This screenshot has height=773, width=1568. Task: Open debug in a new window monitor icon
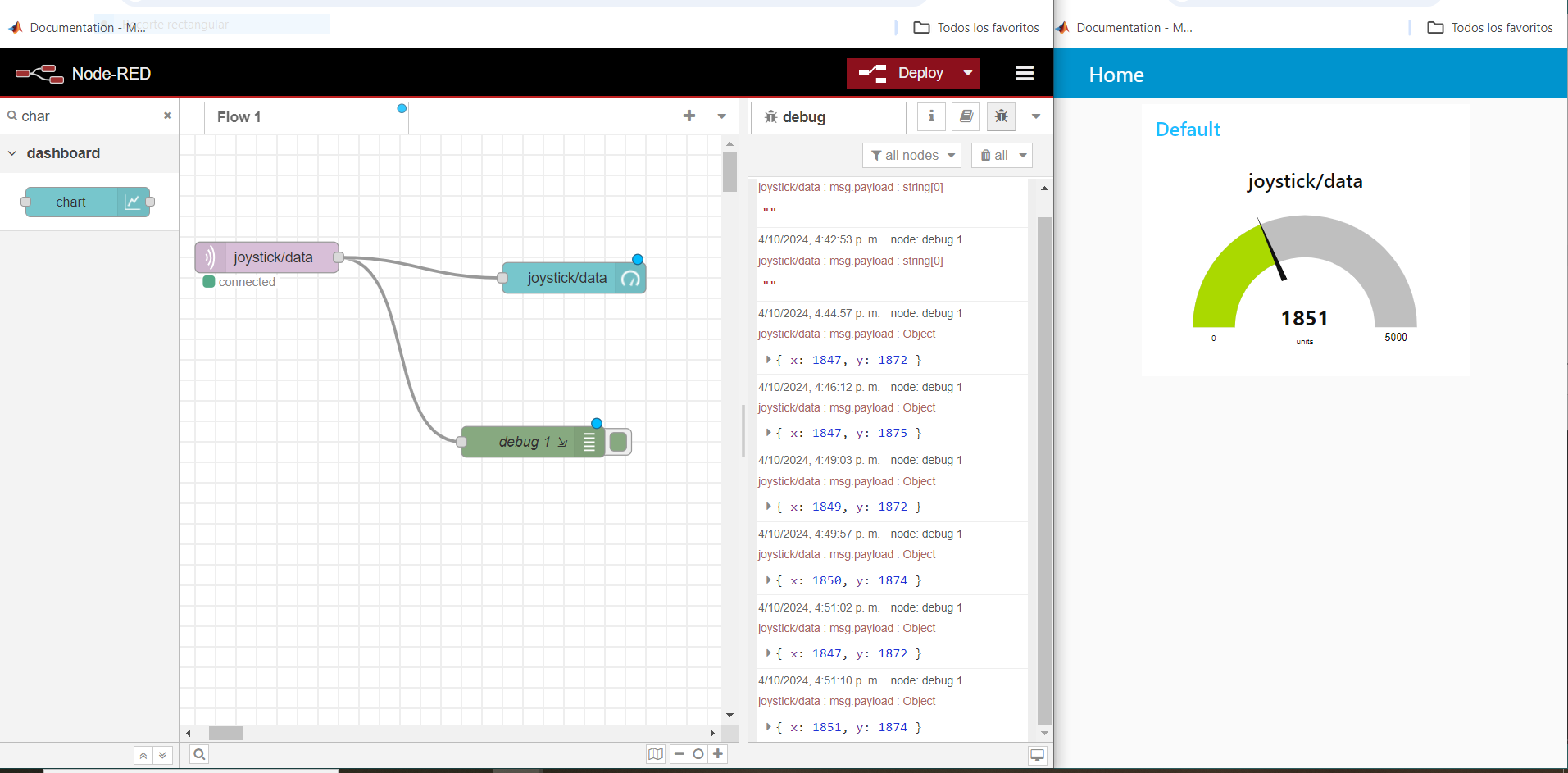click(x=1038, y=755)
